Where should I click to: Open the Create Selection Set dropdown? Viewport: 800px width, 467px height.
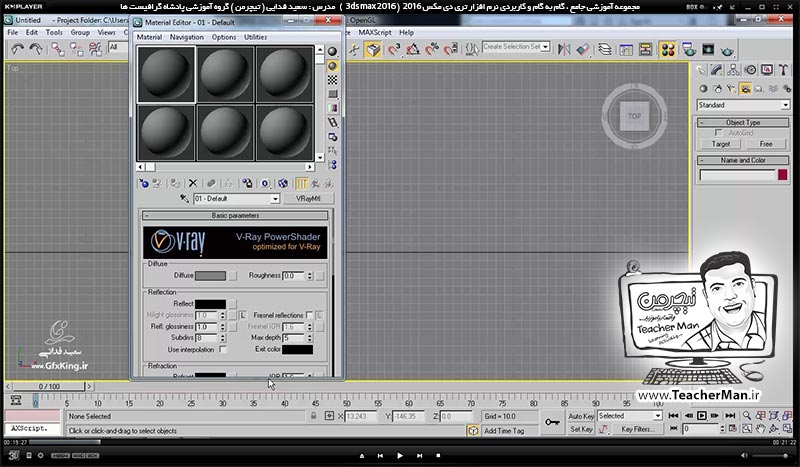tap(545, 46)
